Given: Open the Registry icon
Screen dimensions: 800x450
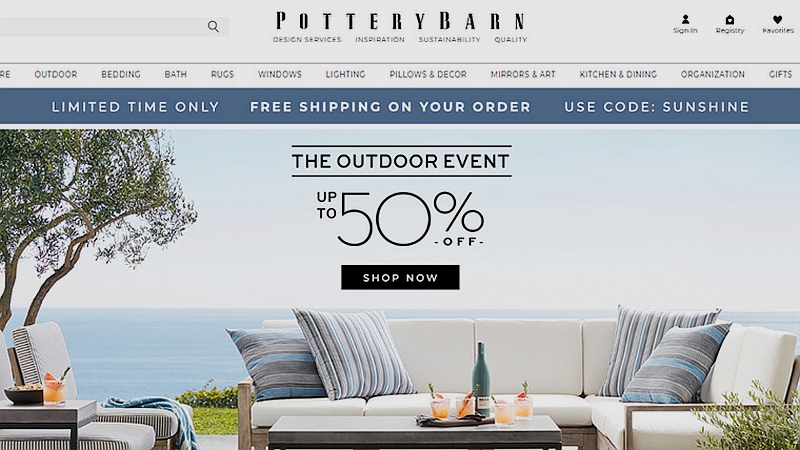Looking at the screenshot, I should click(x=730, y=19).
